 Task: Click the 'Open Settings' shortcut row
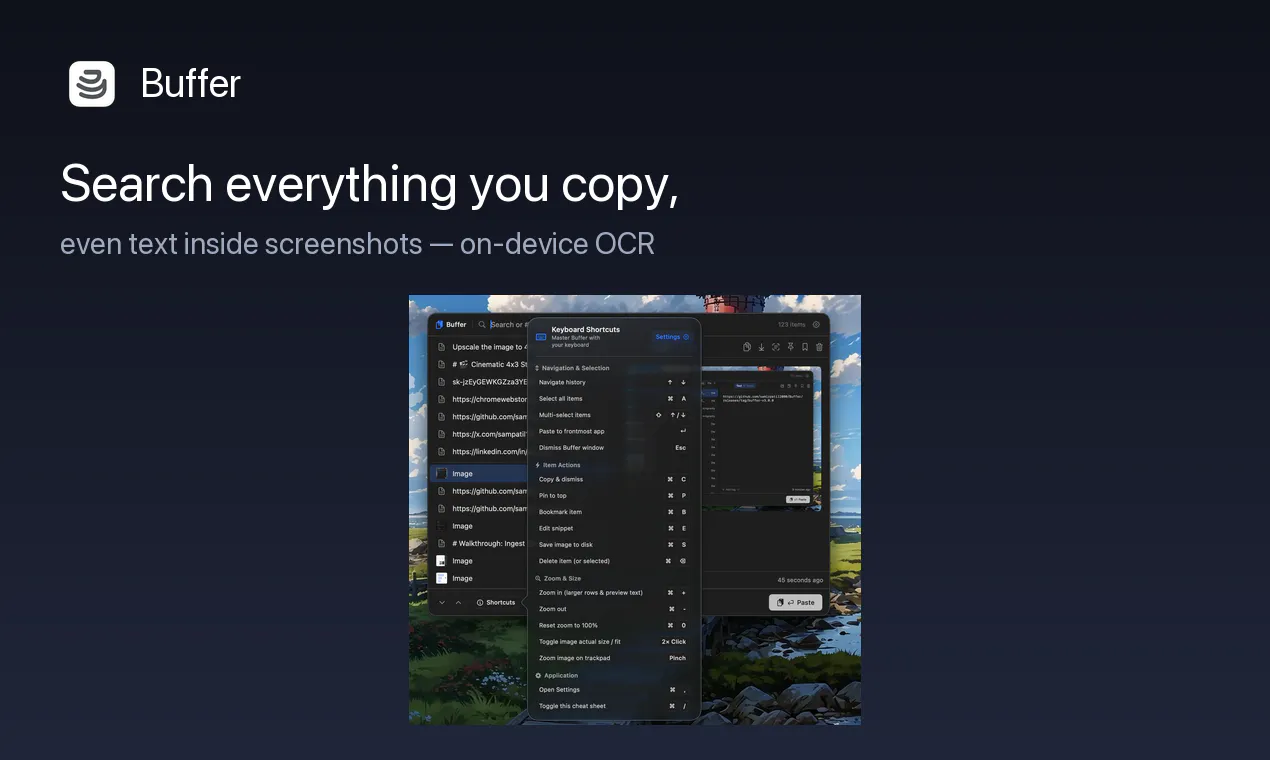(x=613, y=690)
